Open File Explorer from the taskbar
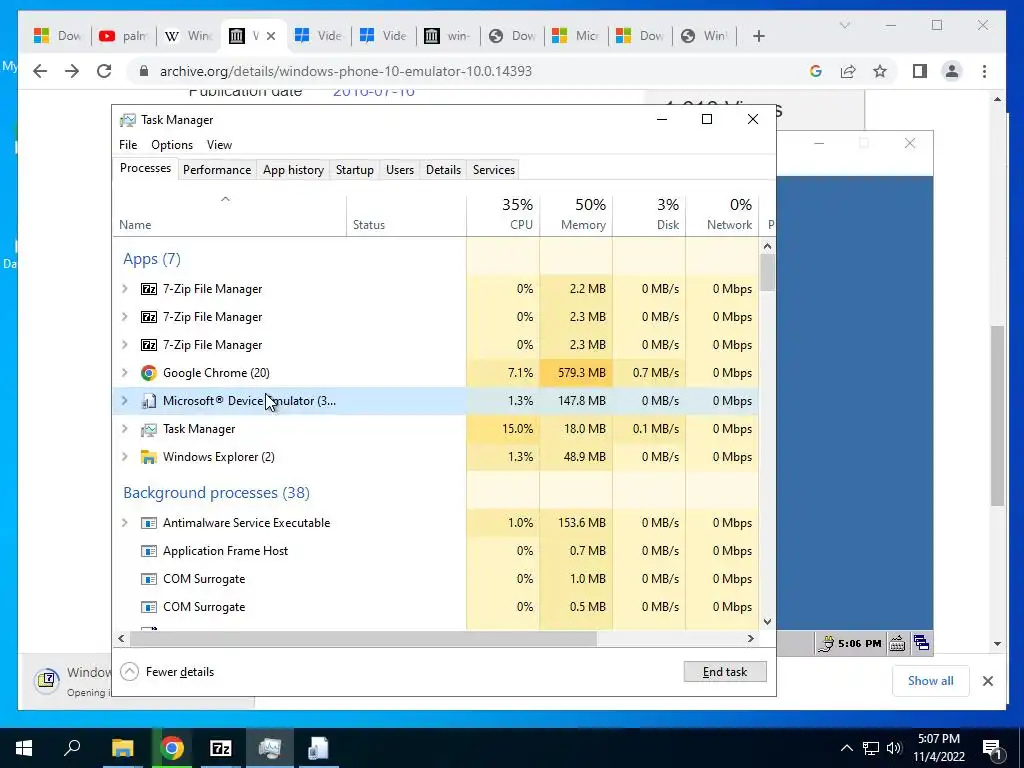This screenshot has width=1024, height=768. pos(122,748)
